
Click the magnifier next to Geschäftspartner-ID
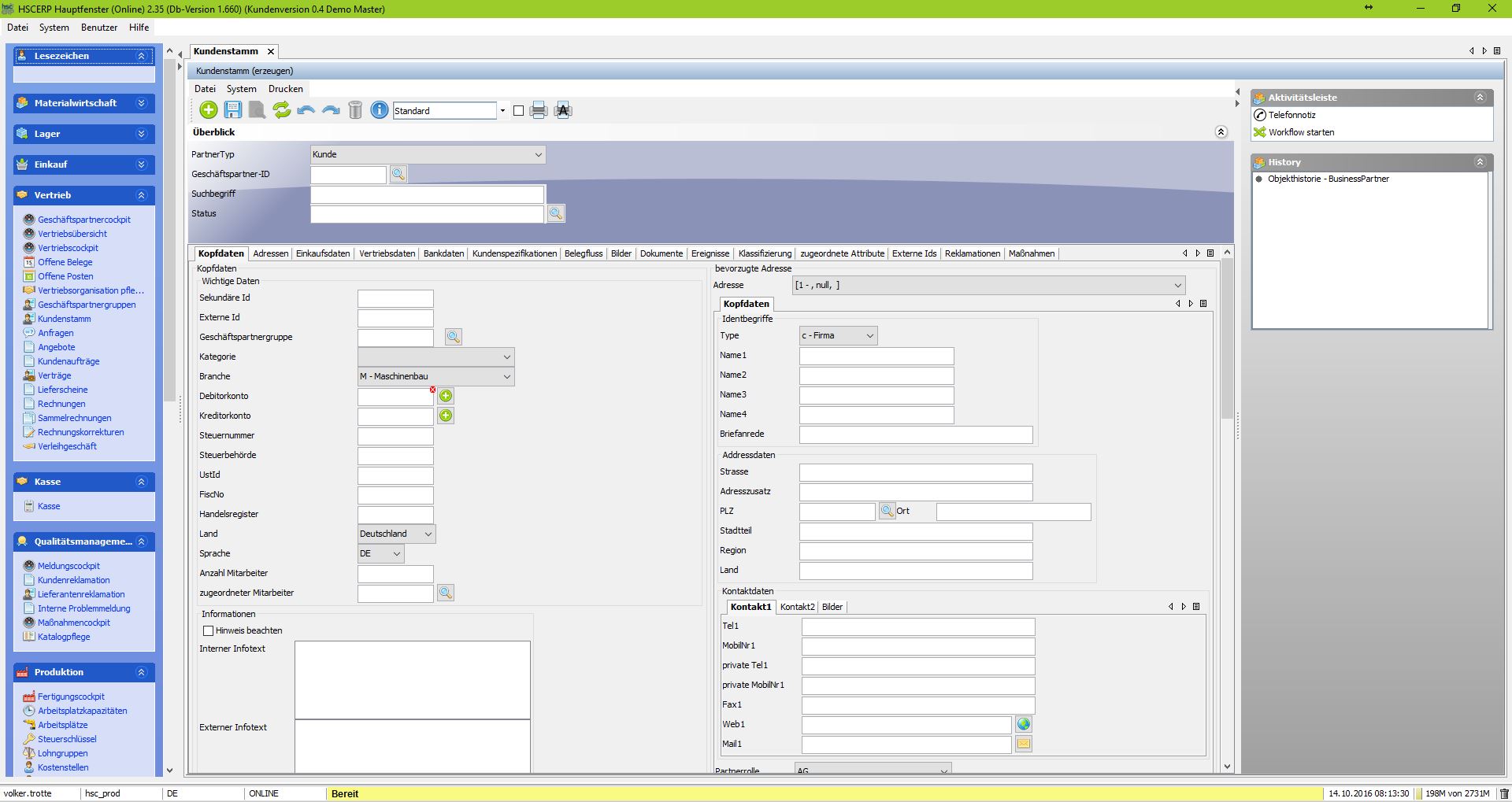tap(398, 174)
